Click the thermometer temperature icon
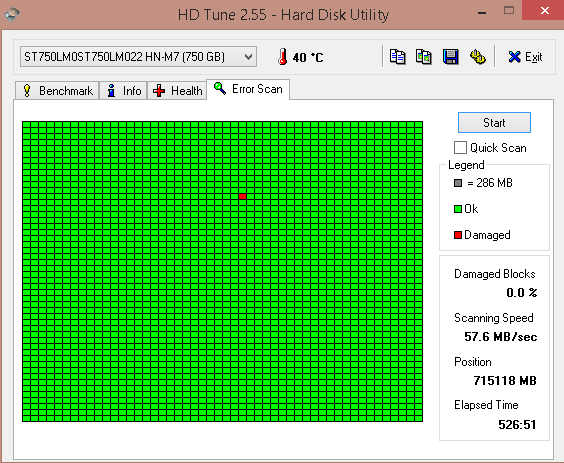This screenshot has width=564, height=463. pos(283,56)
